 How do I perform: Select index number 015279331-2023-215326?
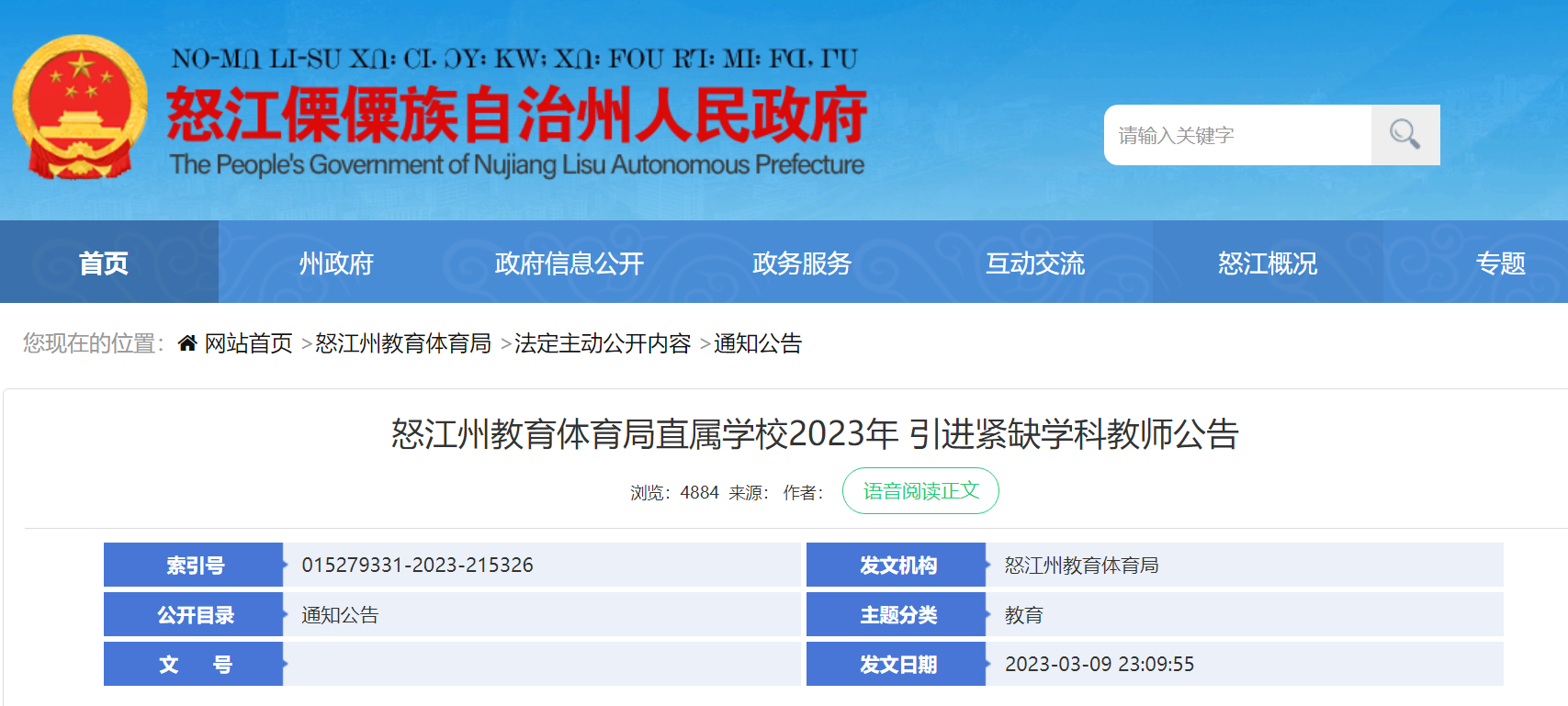(x=417, y=565)
